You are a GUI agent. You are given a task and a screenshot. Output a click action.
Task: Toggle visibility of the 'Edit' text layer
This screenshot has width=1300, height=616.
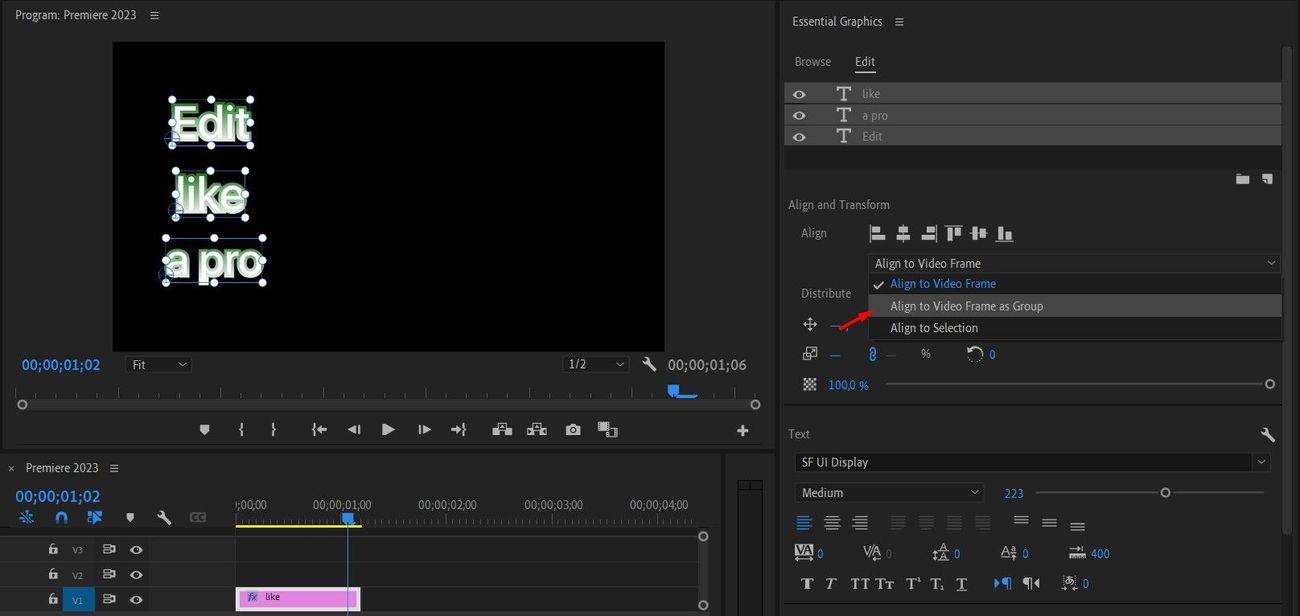(x=799, y=137)
